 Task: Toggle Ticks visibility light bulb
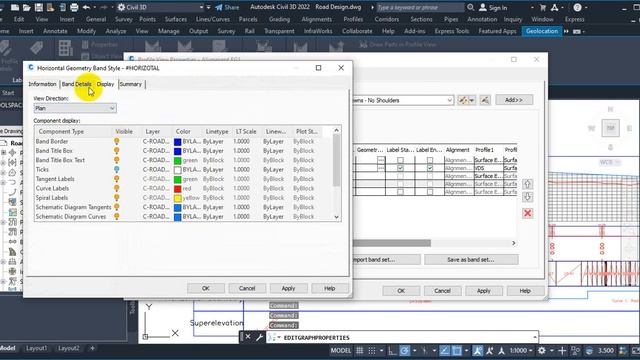point(117,169)
